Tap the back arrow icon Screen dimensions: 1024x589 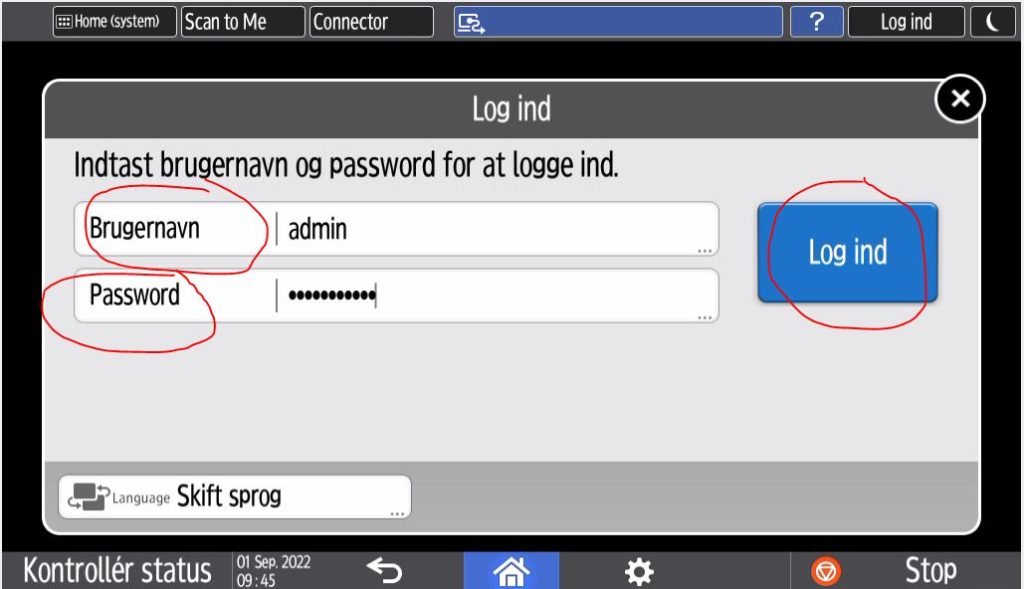click(384, 571)
